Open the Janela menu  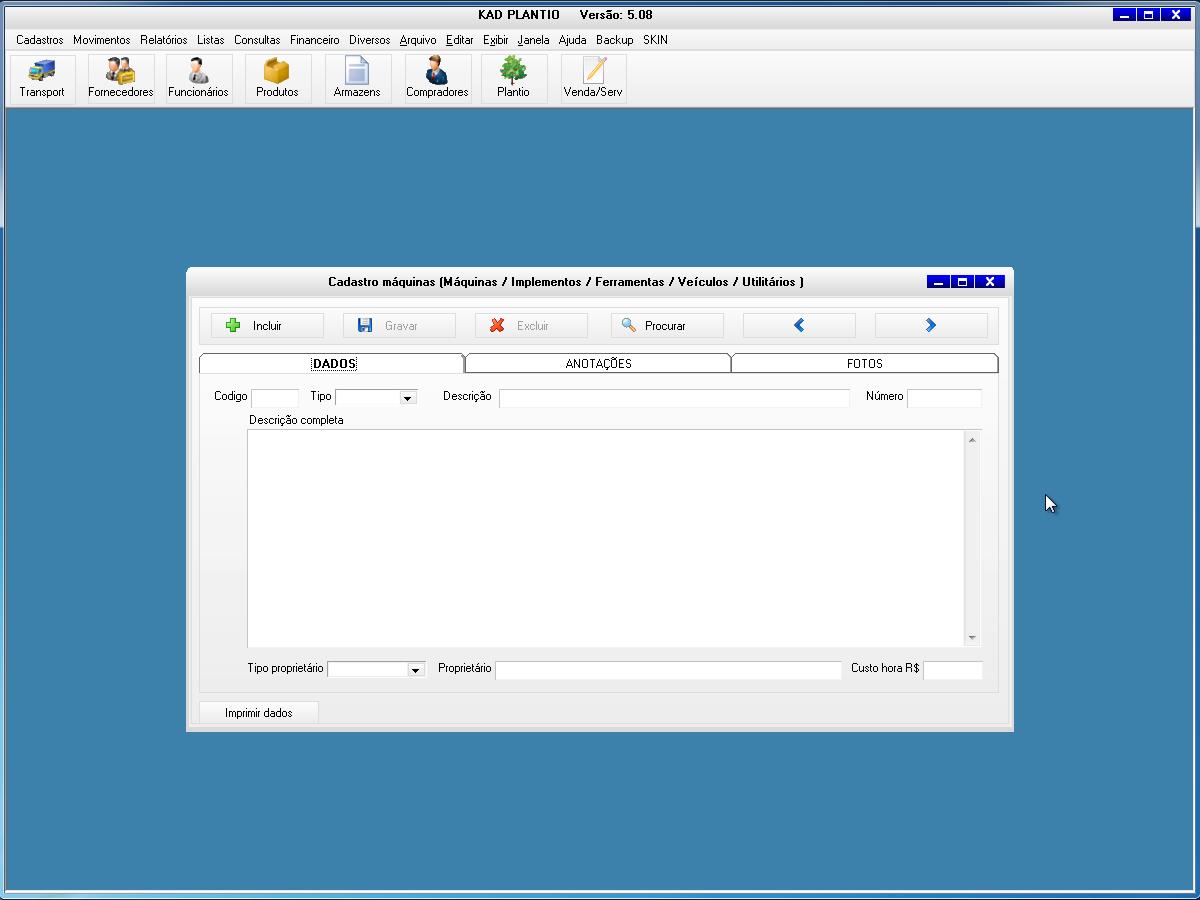pyautogui.click(x=534, y=40)
